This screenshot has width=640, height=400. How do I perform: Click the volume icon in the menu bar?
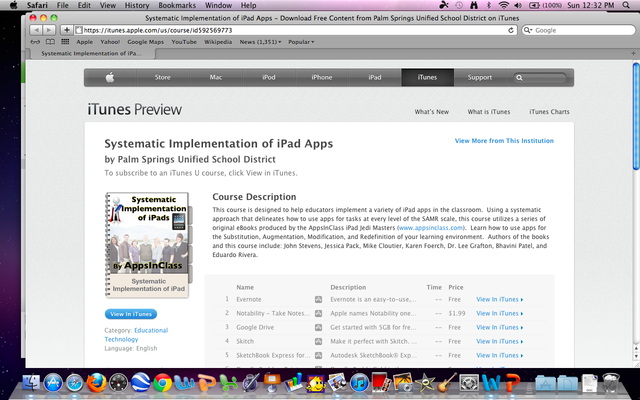tap(518, 5)
